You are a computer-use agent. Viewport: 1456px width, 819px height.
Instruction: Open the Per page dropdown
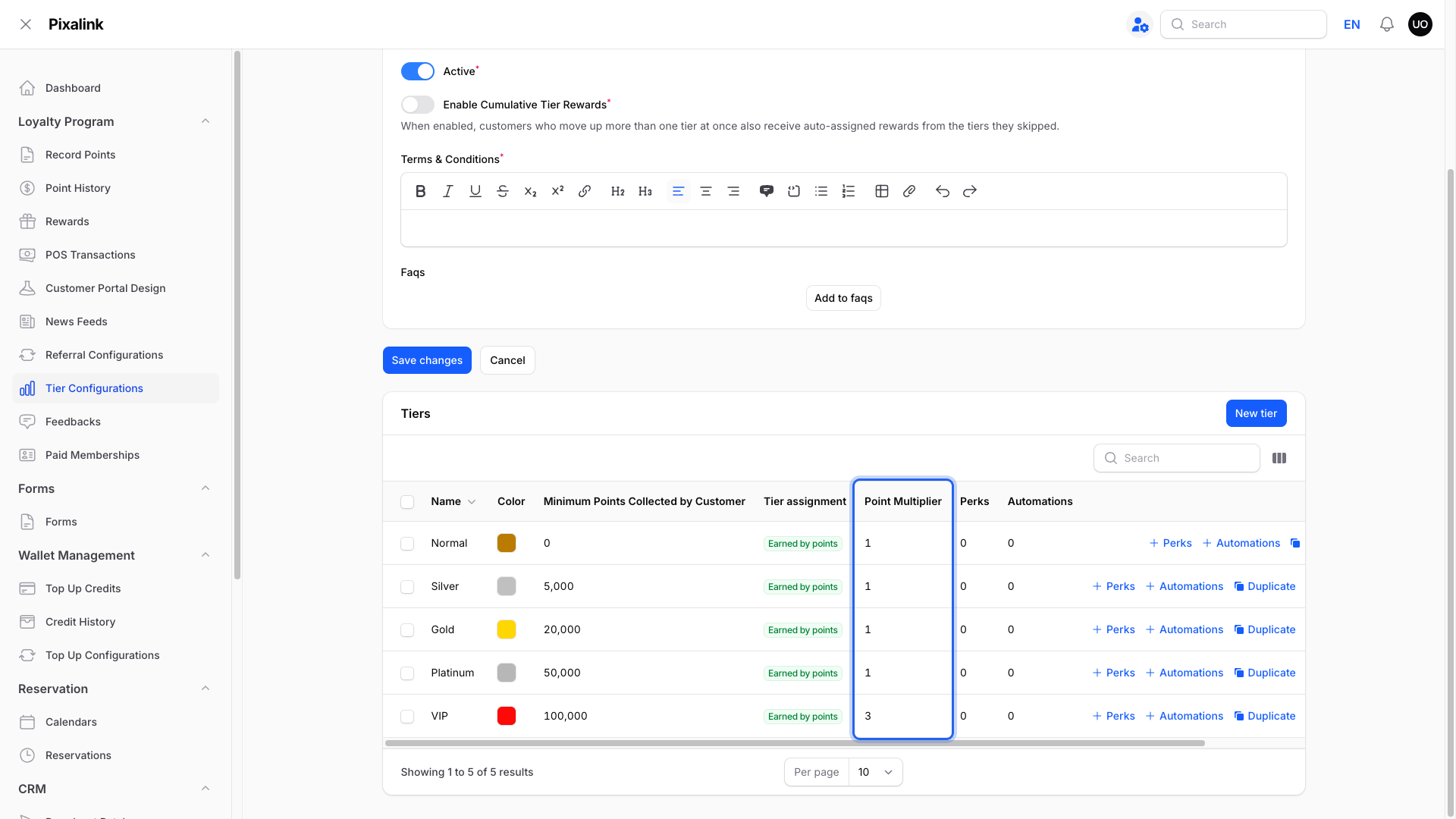click(x=875, y=772)
